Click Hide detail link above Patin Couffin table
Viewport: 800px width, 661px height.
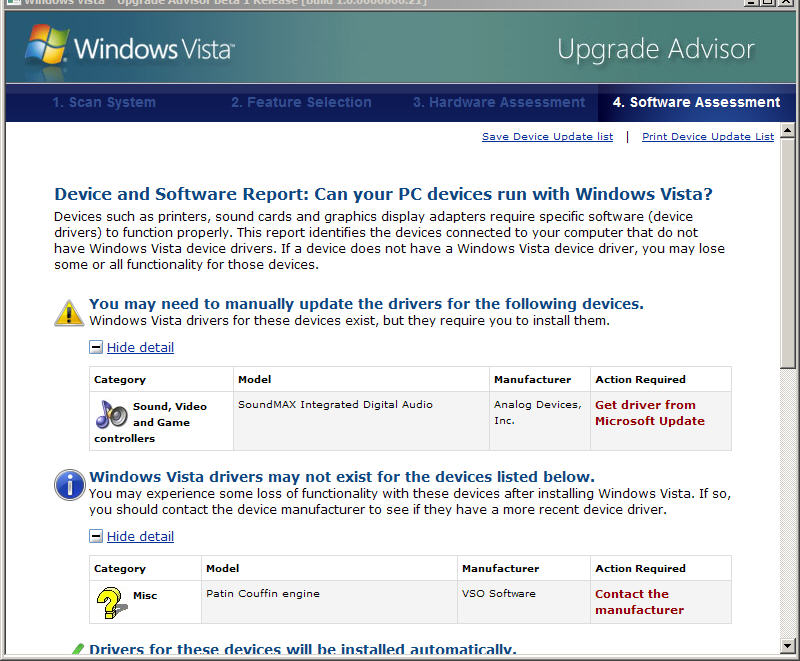140,537
